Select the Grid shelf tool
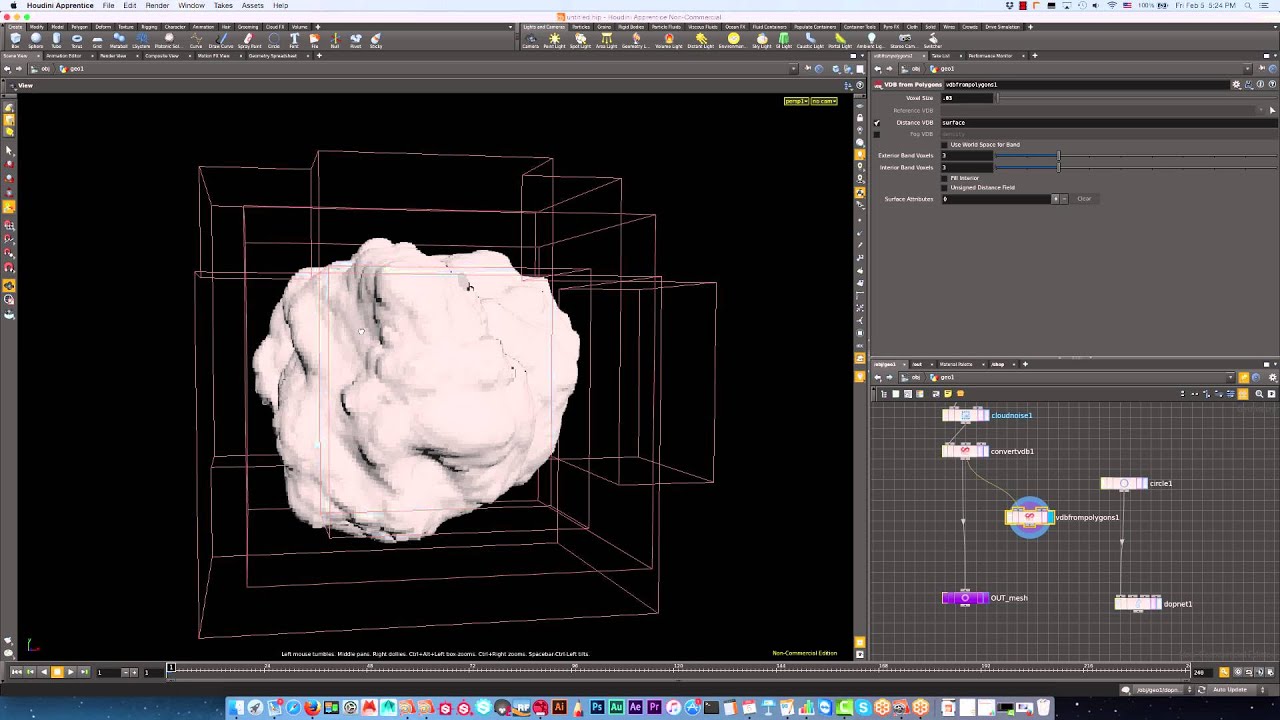Viewport: 1280px width, 720px height. [97, 40]
